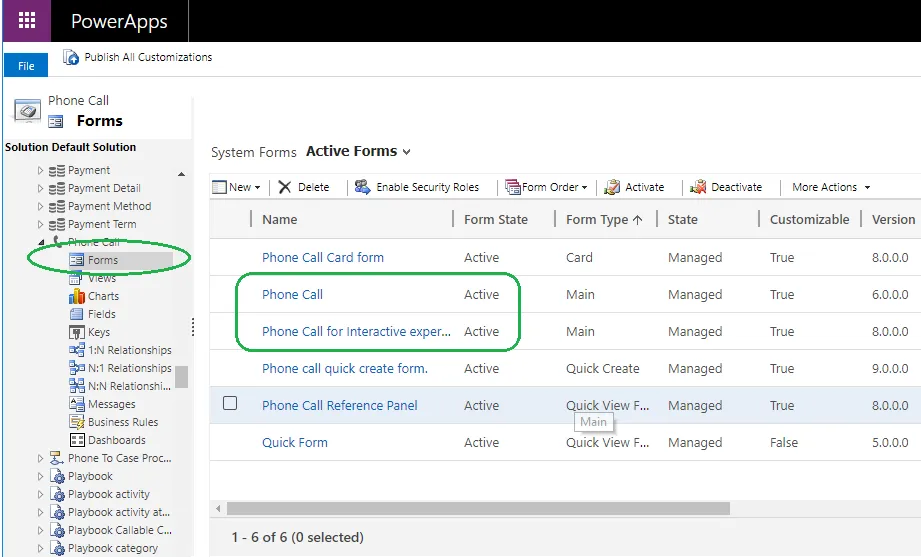Image resolution: width=921 pixels, height=557 pixels.
Task: Click the Phone Call entity icon in header
Action: click(27, 110)
